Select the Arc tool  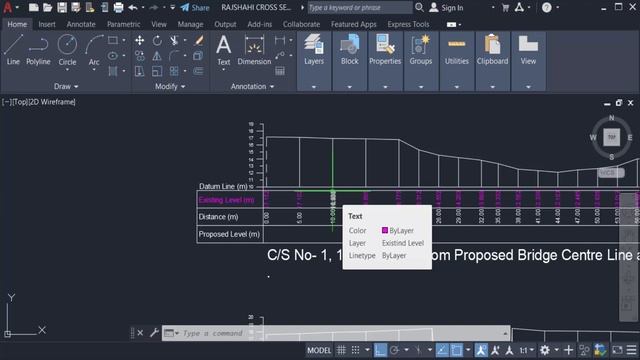pos(94,50)
